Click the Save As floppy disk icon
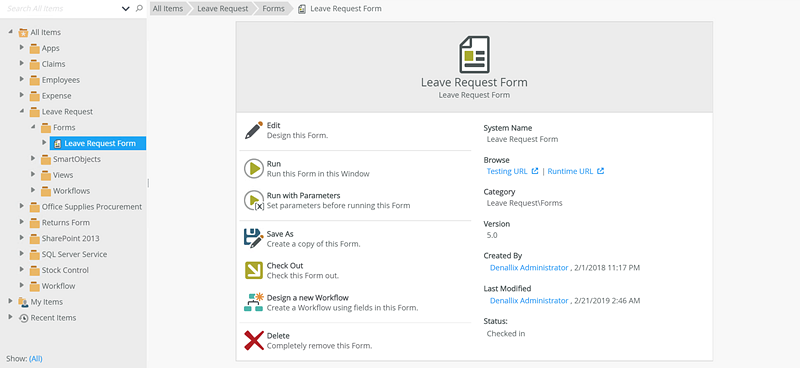This screenshot has height=368, width=800. 254,239
